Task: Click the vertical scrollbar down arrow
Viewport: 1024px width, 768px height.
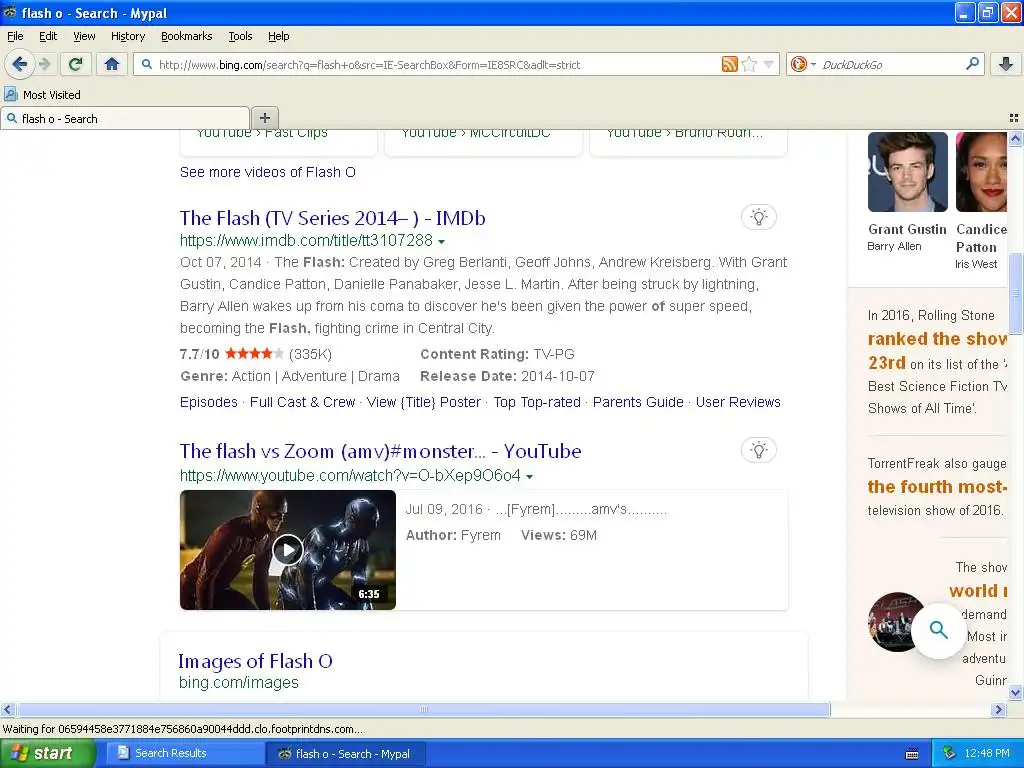Action: pyautogui.click(x=1015, y=693)
